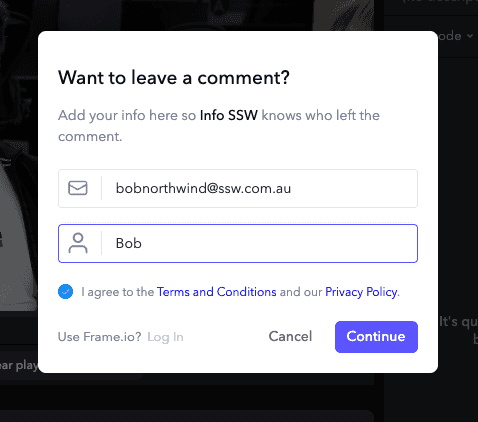Click the partially hidden 'ode' dropdown label
Viewport: 478px width, 422px height.
pyautogui.click(x=450, y=36)
